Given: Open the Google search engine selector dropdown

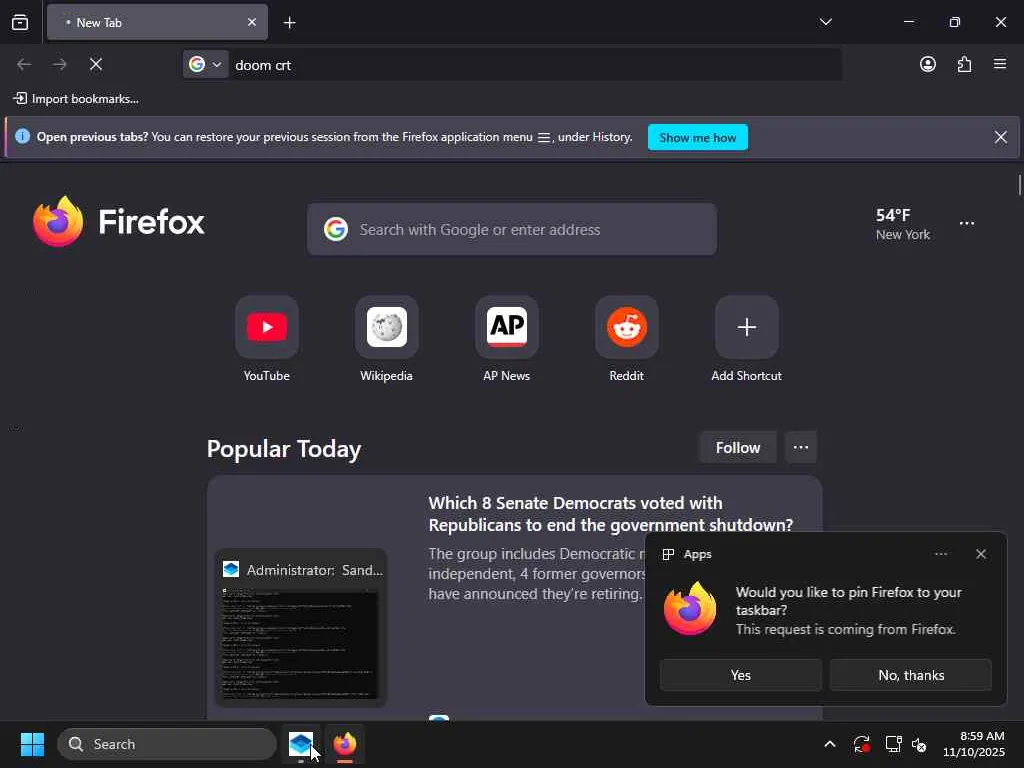Looking at the screenshot, I should [206, 65].
